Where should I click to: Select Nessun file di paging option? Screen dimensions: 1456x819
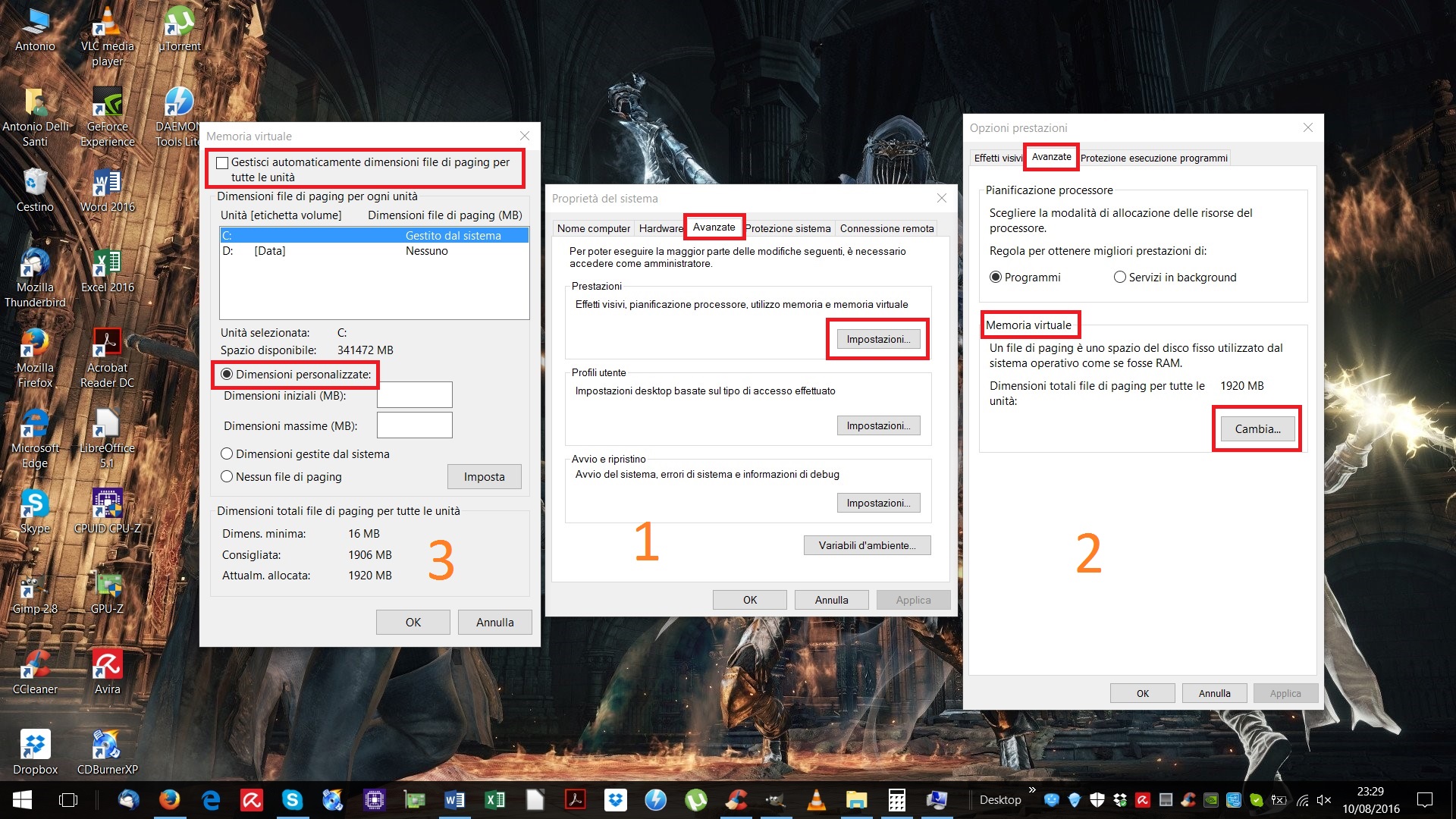click(227, 477)
